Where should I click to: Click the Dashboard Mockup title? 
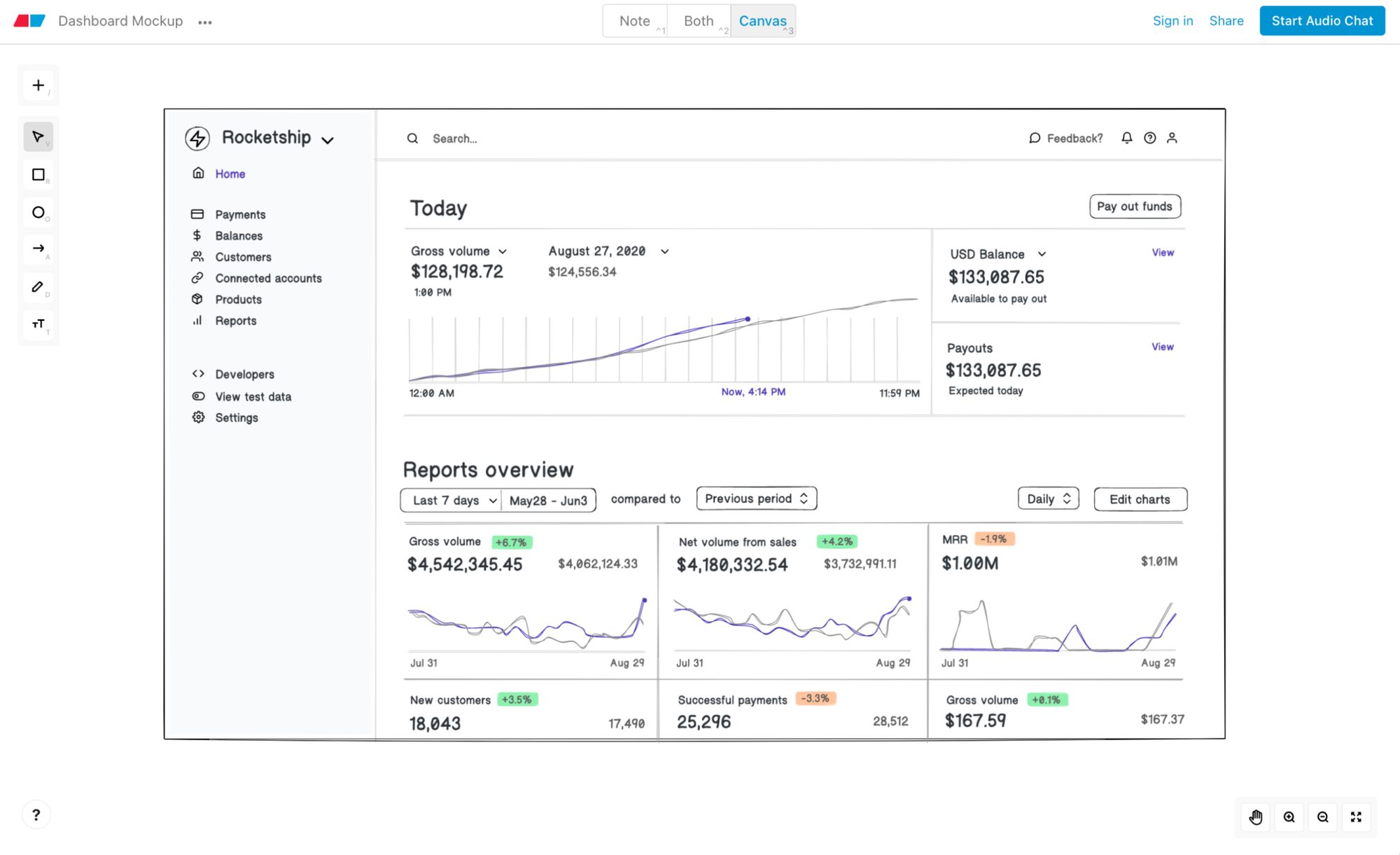pyautogui.click(x=120, y=21)
